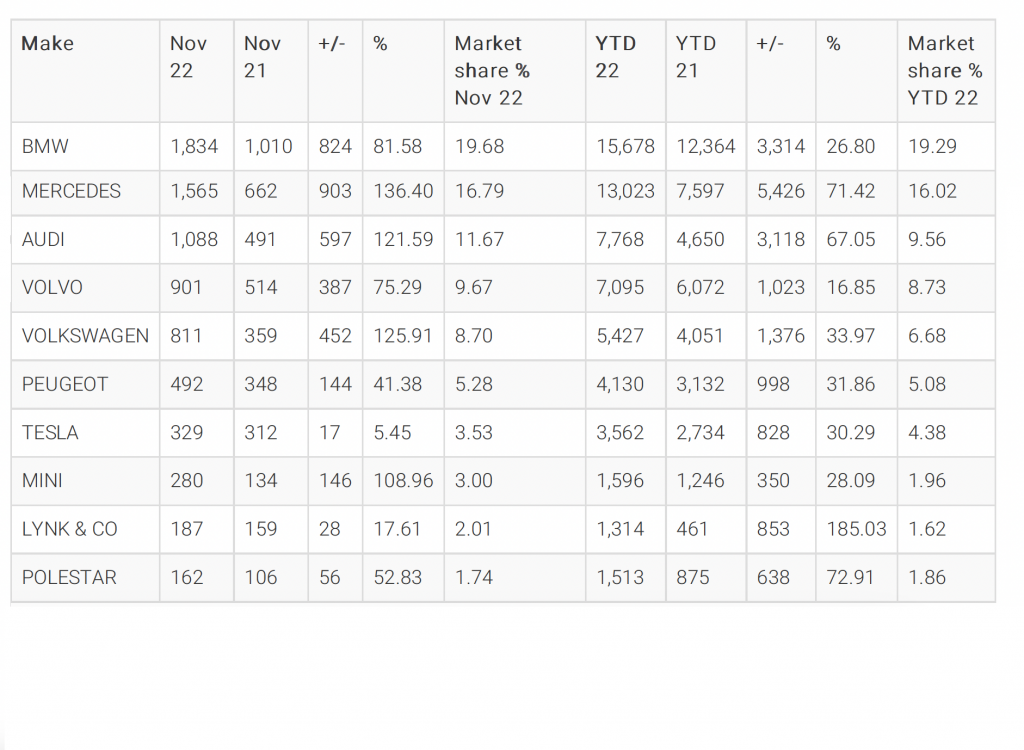This screenshot has width=1024, height=750.
Task: Click the Nov 22 column header
Action: point(188,57)
